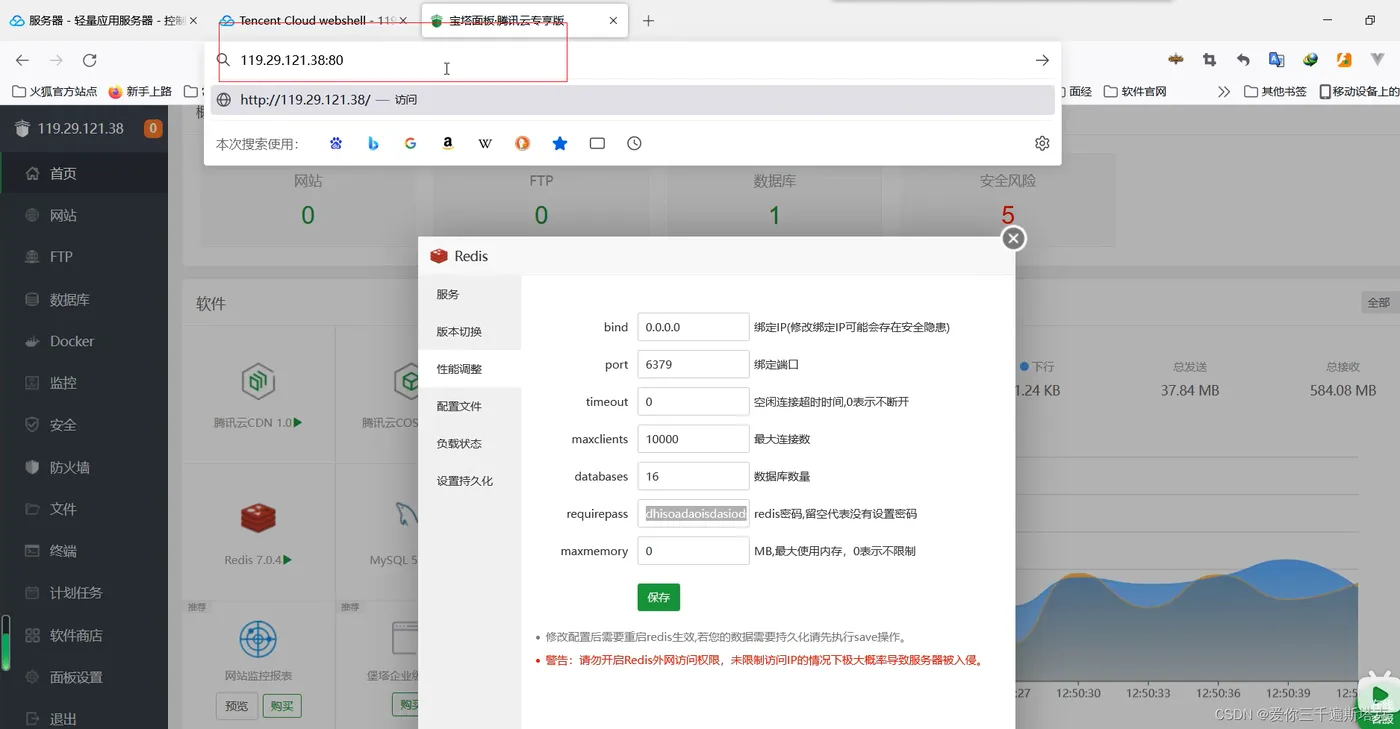This screenshot has height=729, width=1400.
Task: Click the browser back arrow
Action: tap(22, 60)
